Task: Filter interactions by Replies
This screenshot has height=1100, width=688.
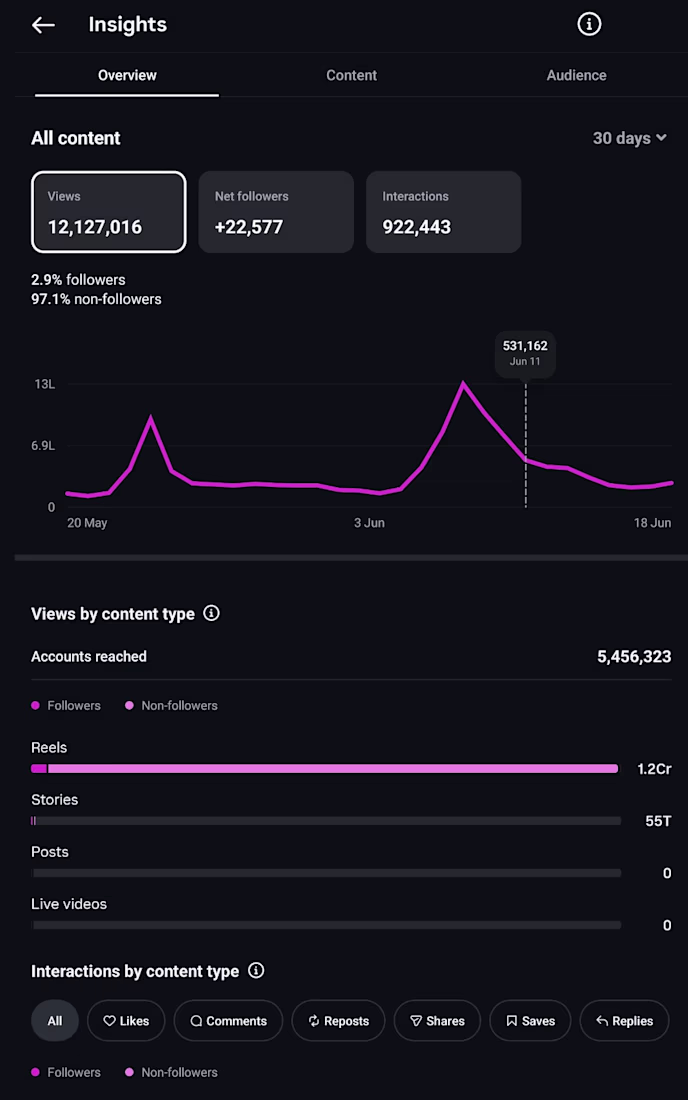Action: click(x=624, y=1021)
